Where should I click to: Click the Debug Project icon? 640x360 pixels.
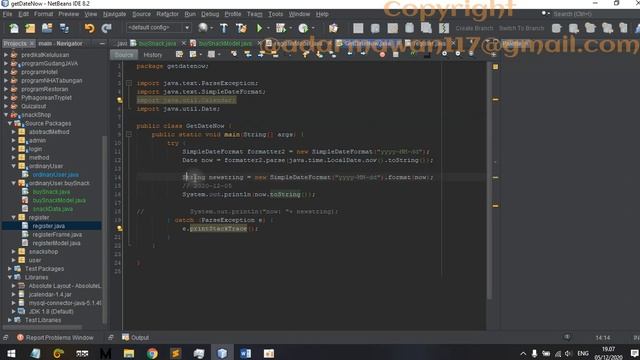pos(281,28)
